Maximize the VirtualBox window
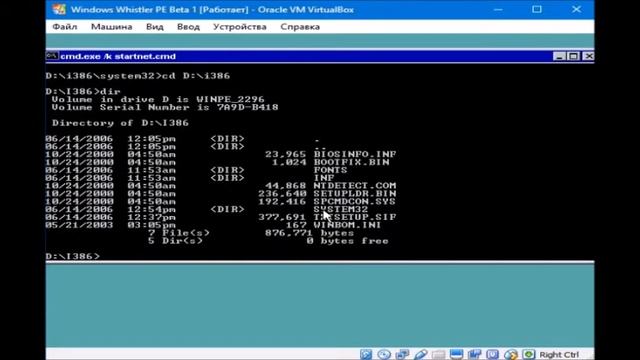This screenshot has width=640, height=360. [x=537, y=9]
